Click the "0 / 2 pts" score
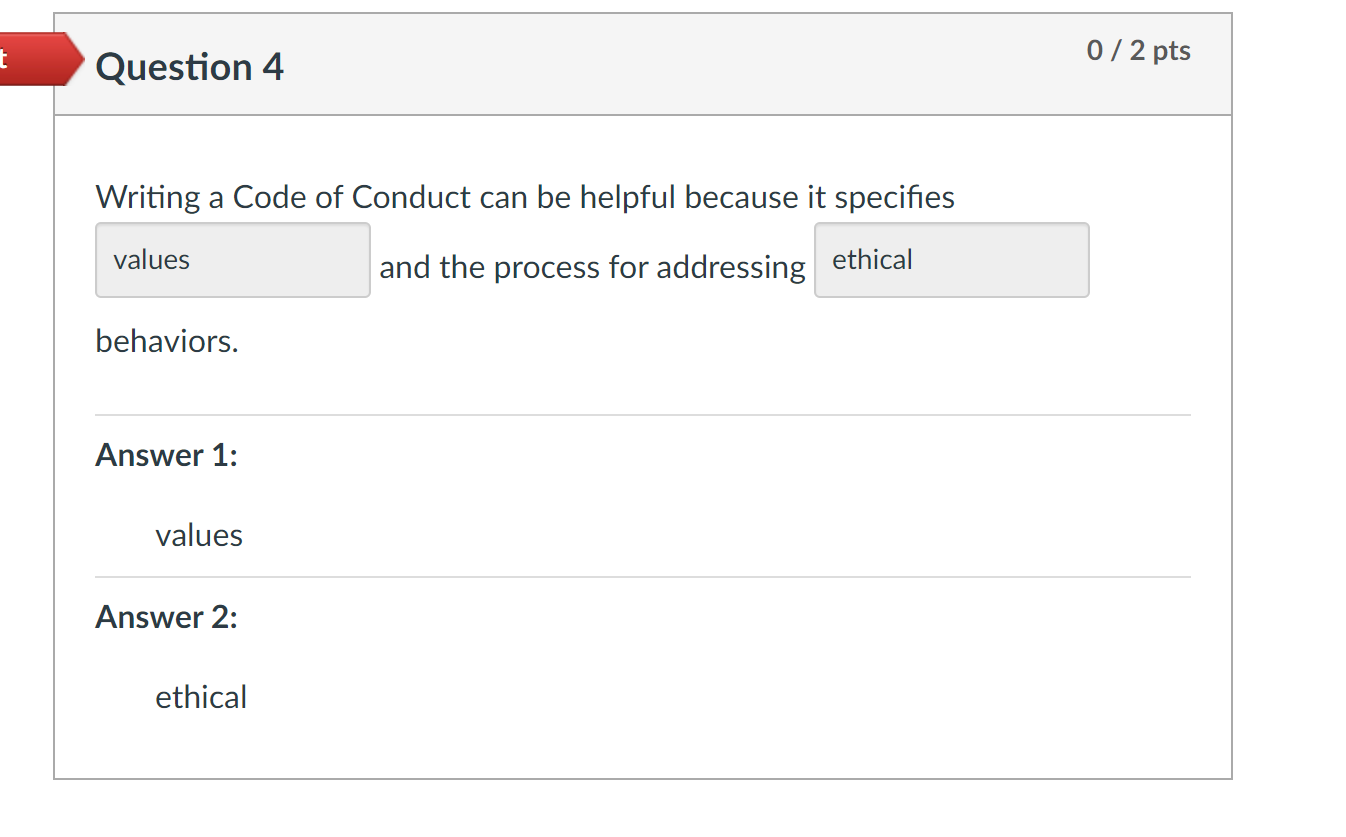The height and width of the screenshot is (837, 1346). (1139, 50)
